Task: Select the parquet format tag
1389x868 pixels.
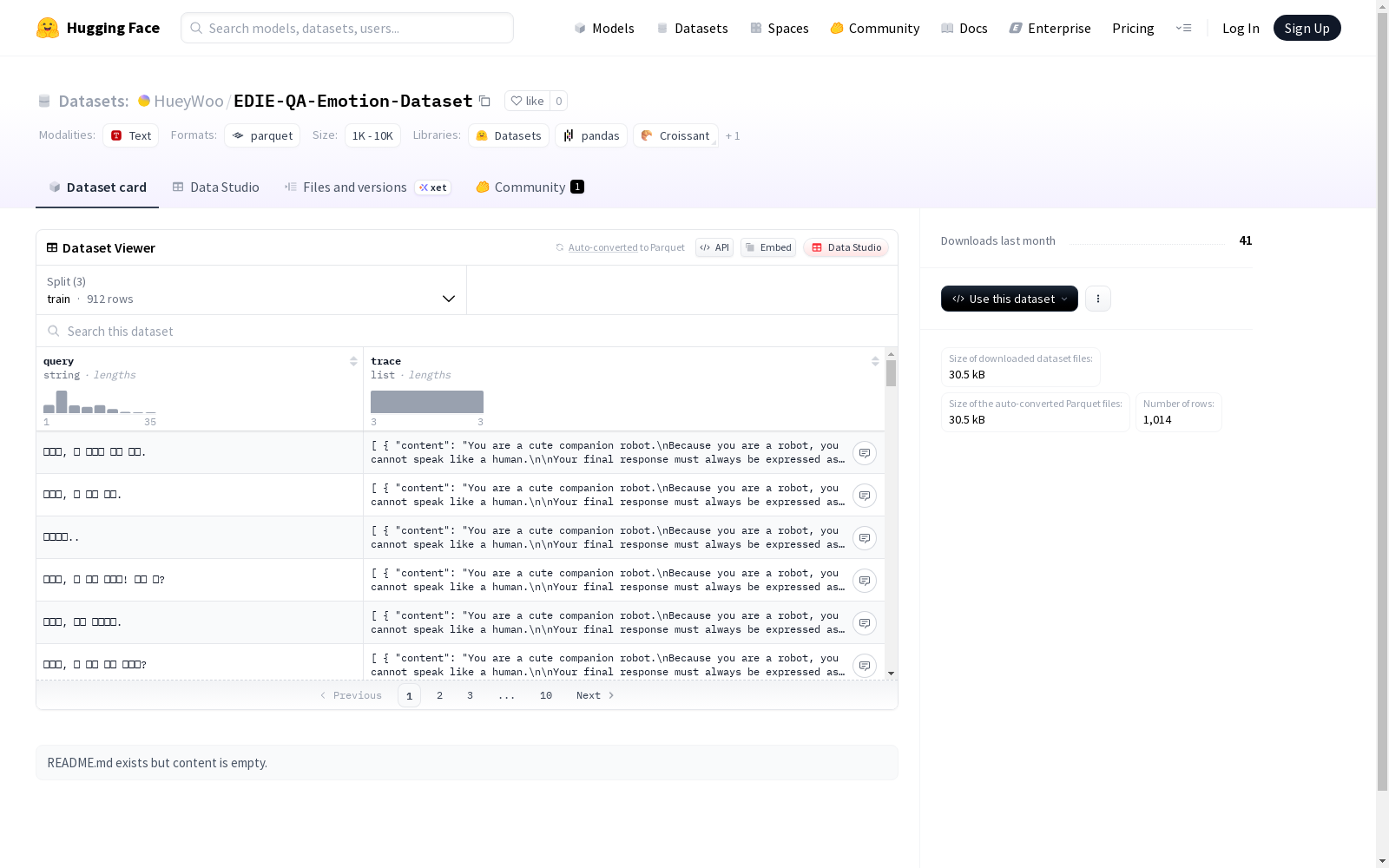Action: (x=262, y=135)
